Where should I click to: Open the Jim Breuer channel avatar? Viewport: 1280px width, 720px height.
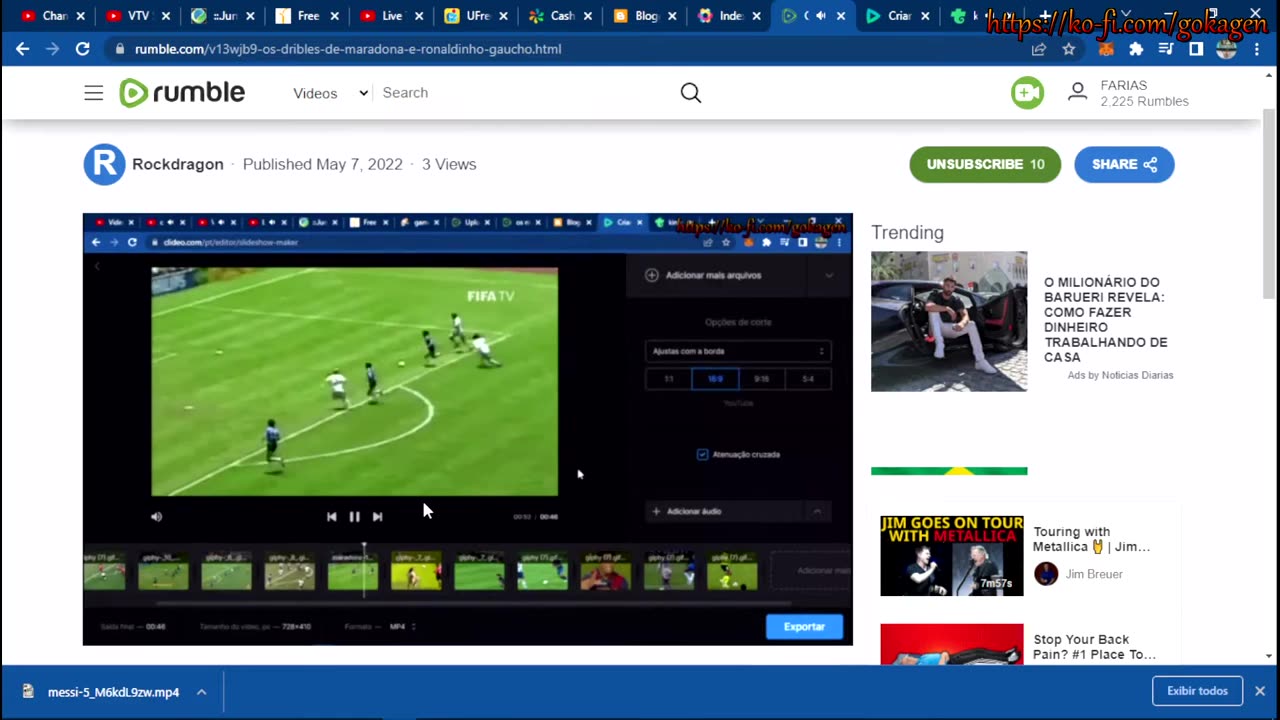pos(1046,574)
